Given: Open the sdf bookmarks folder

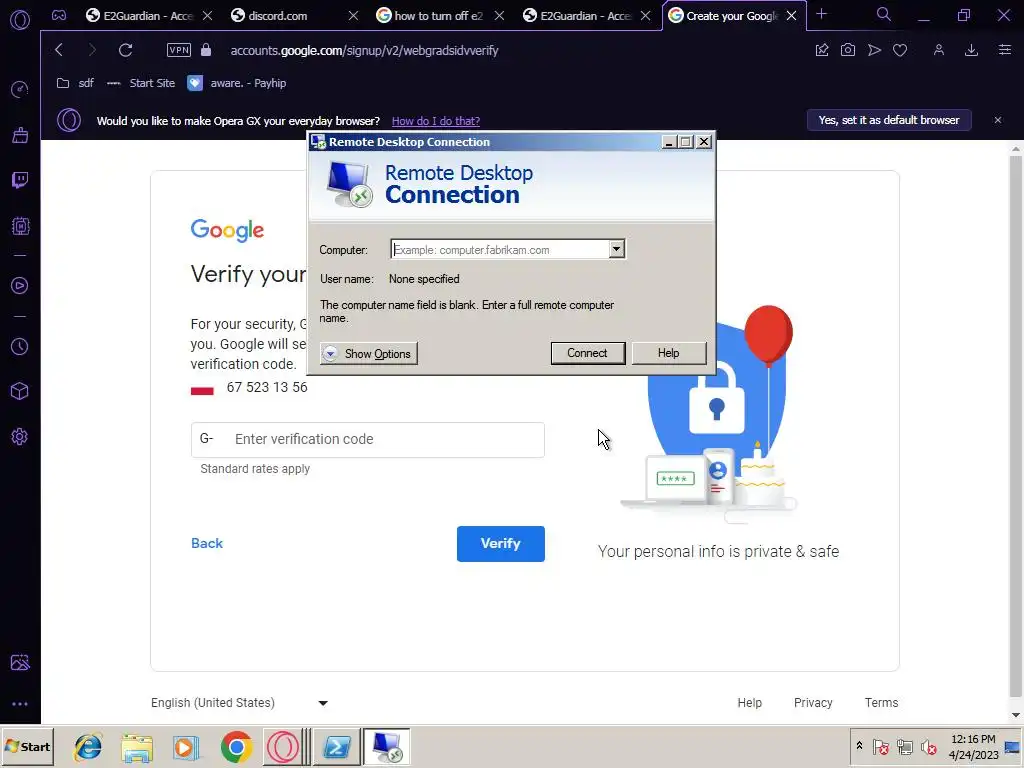Looking at the screenshot, I should pyautogui.click(x=75, y=83).
